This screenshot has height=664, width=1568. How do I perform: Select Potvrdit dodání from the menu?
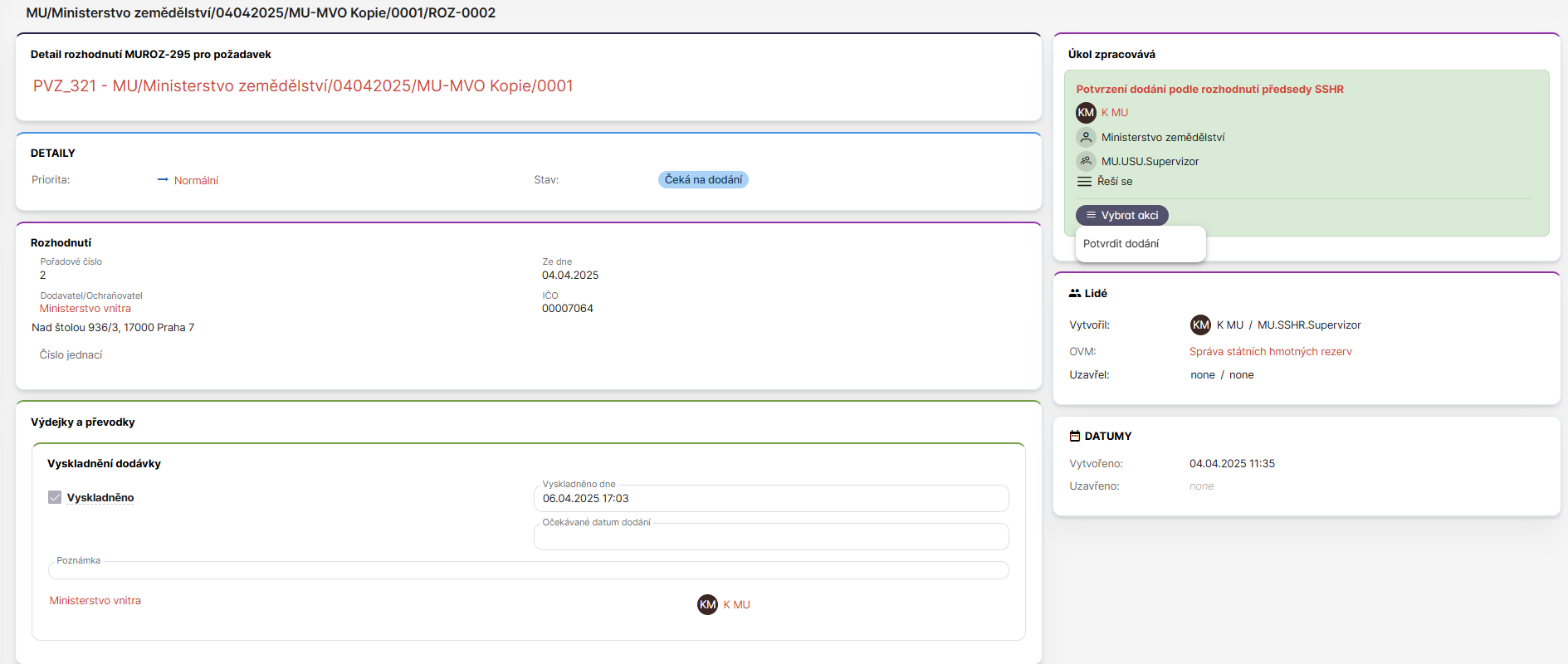[x=1121, y=244]
